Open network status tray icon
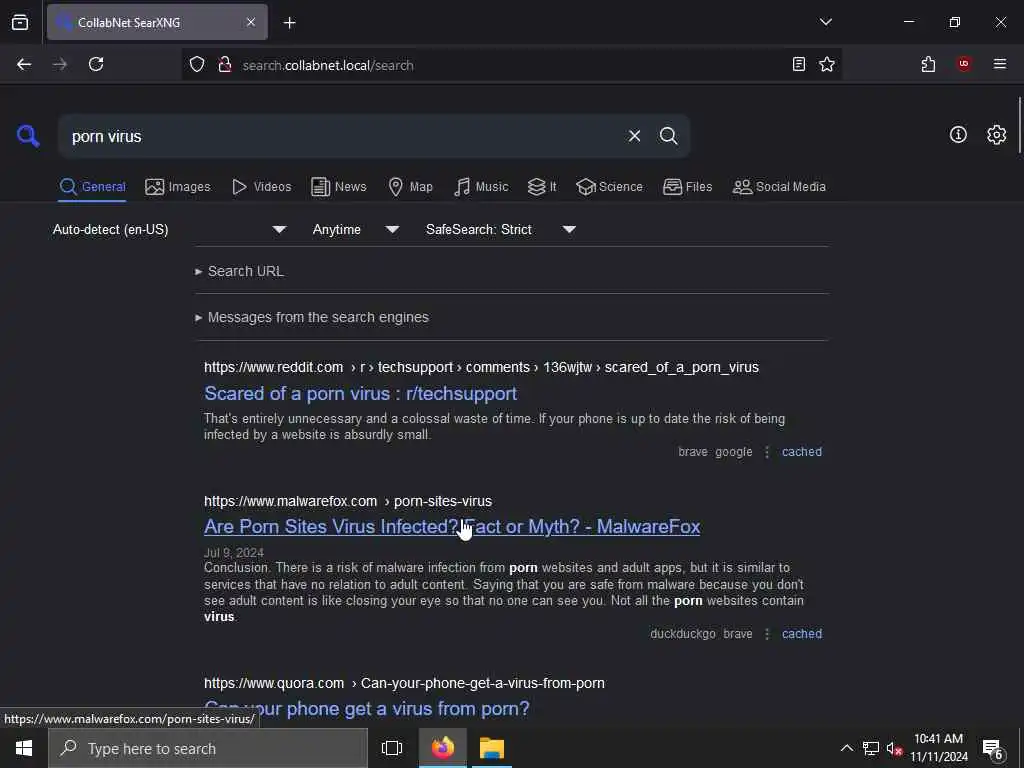1024x768 pixels. click(871, 748)
